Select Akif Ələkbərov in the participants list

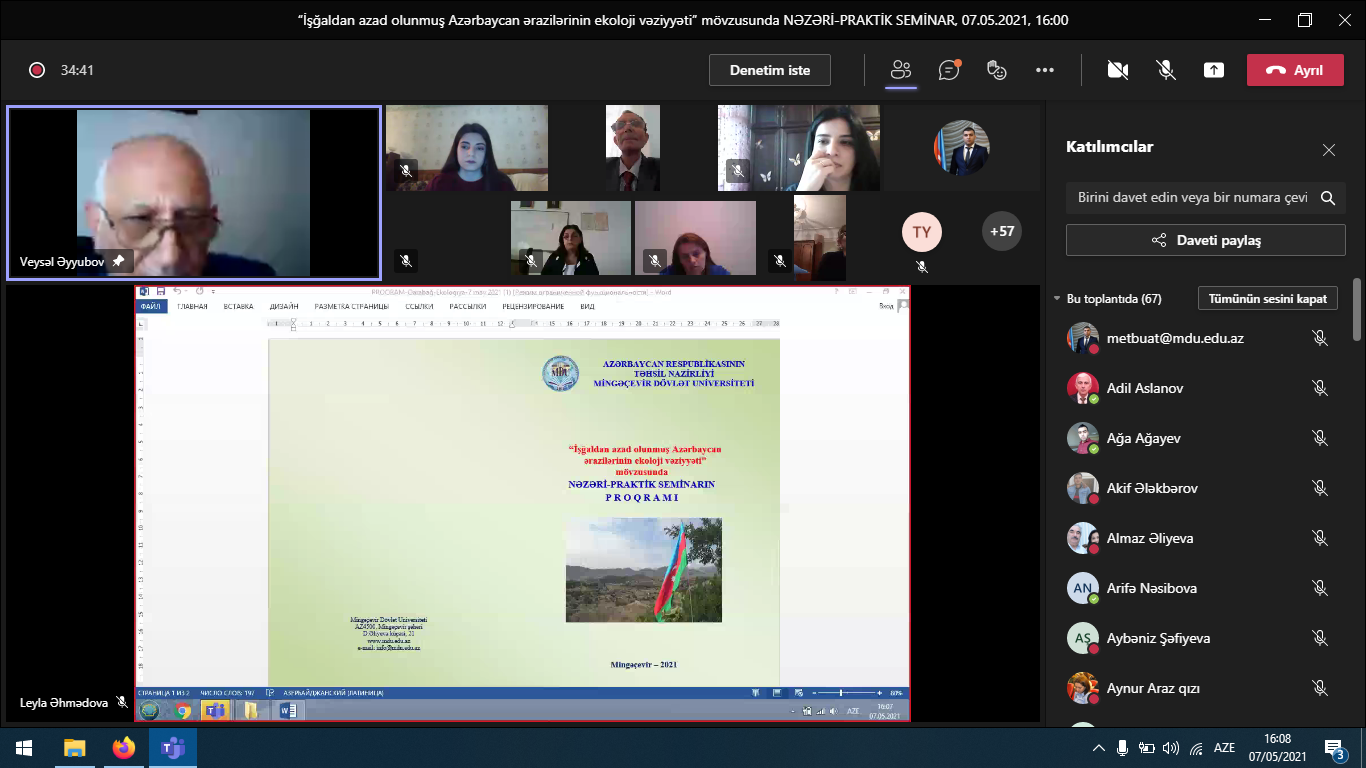(1152, 488)
